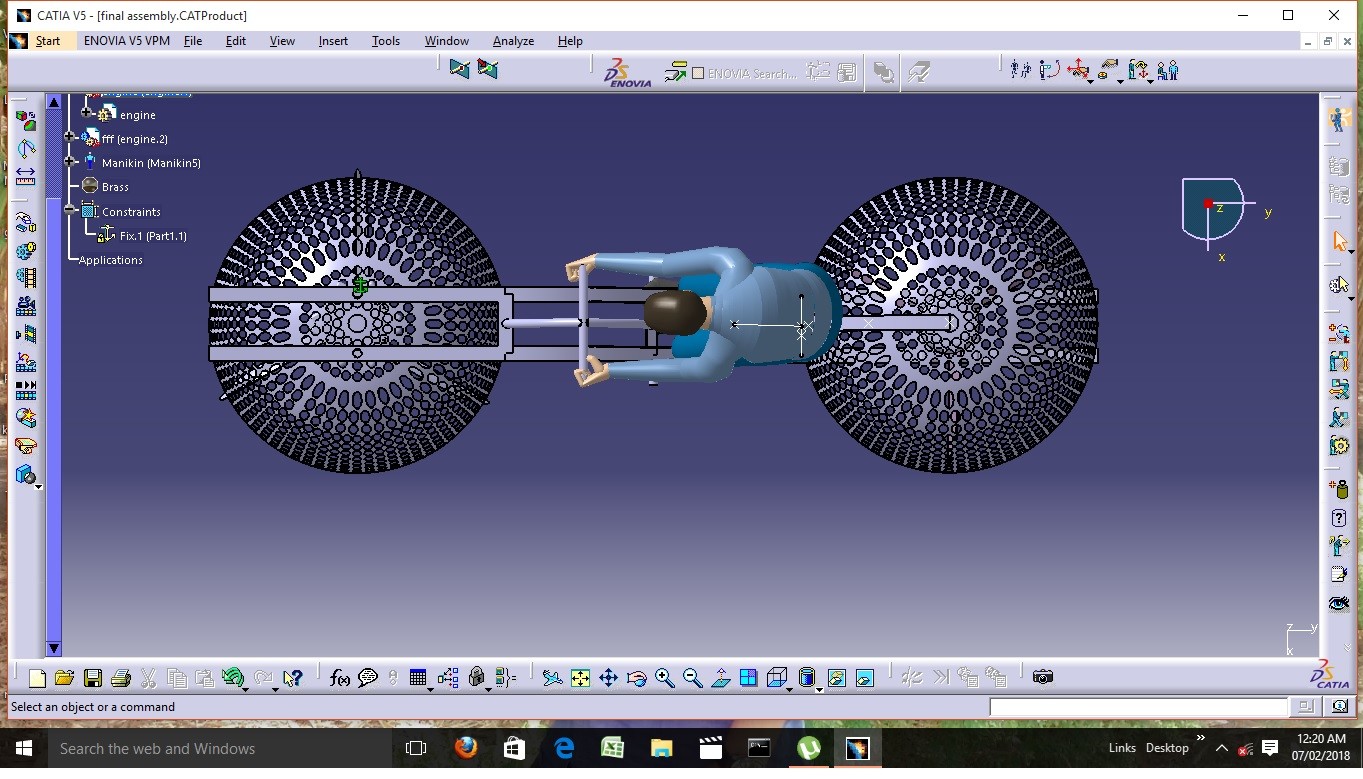
Task: Click the power input command field
Action: [x=1138, y=707]
